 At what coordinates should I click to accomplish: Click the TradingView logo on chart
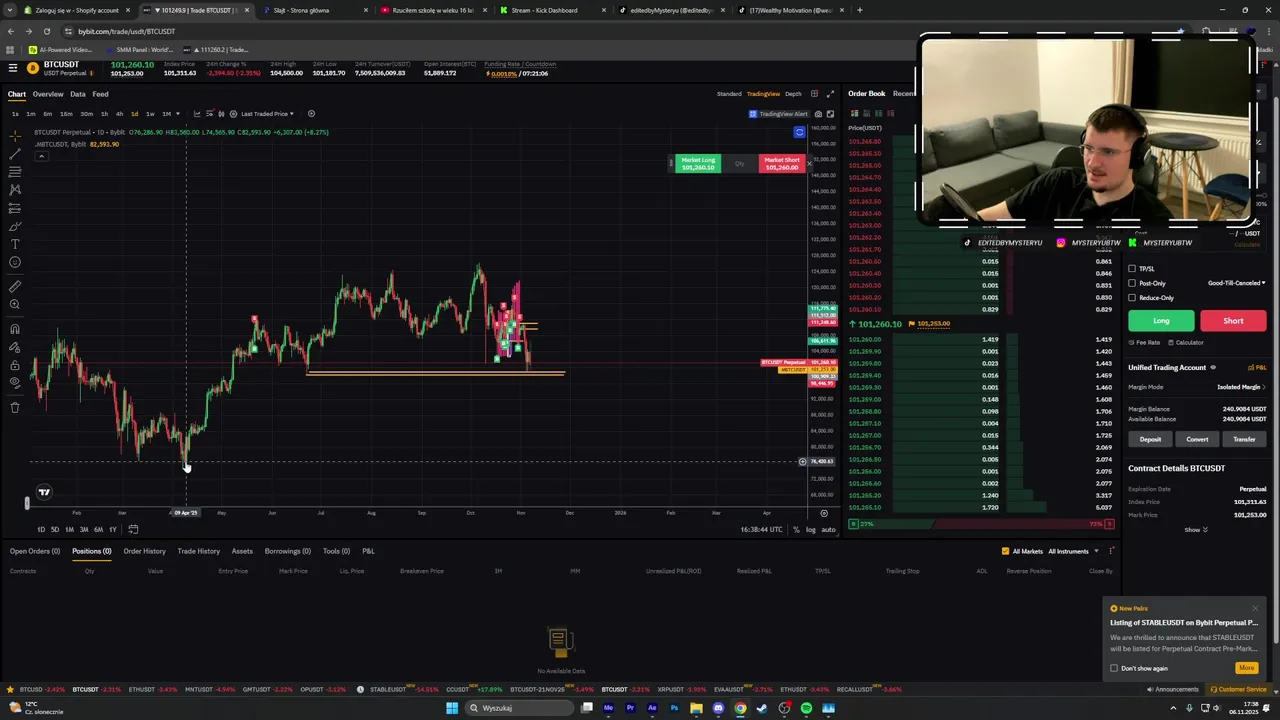(x=44, y=492)
